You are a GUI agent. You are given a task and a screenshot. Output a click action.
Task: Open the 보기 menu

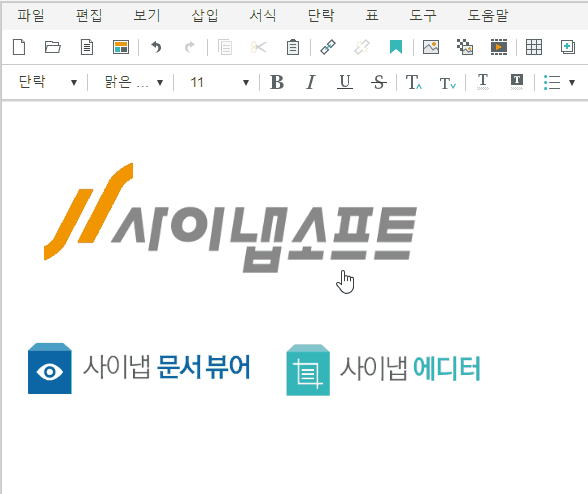coord(147,16)
